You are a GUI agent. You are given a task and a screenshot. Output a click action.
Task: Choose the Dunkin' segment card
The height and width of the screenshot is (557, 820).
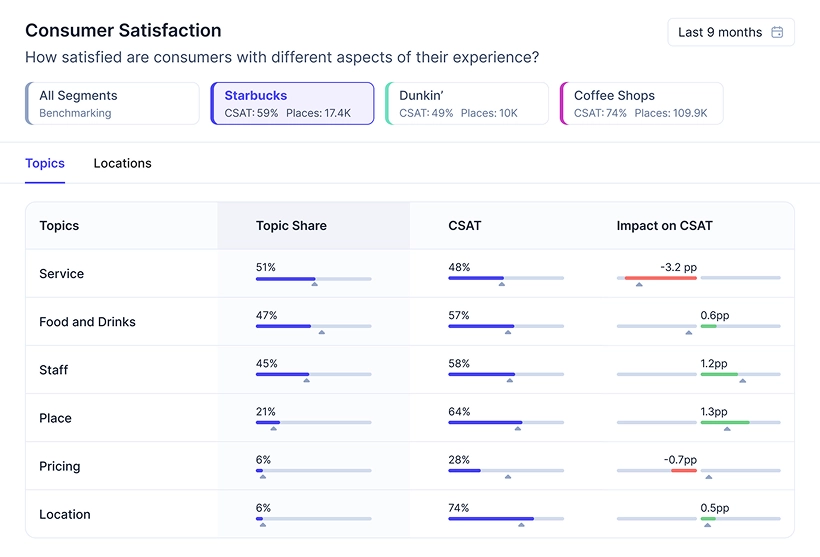pyautogui.click(x=467, y=104)
